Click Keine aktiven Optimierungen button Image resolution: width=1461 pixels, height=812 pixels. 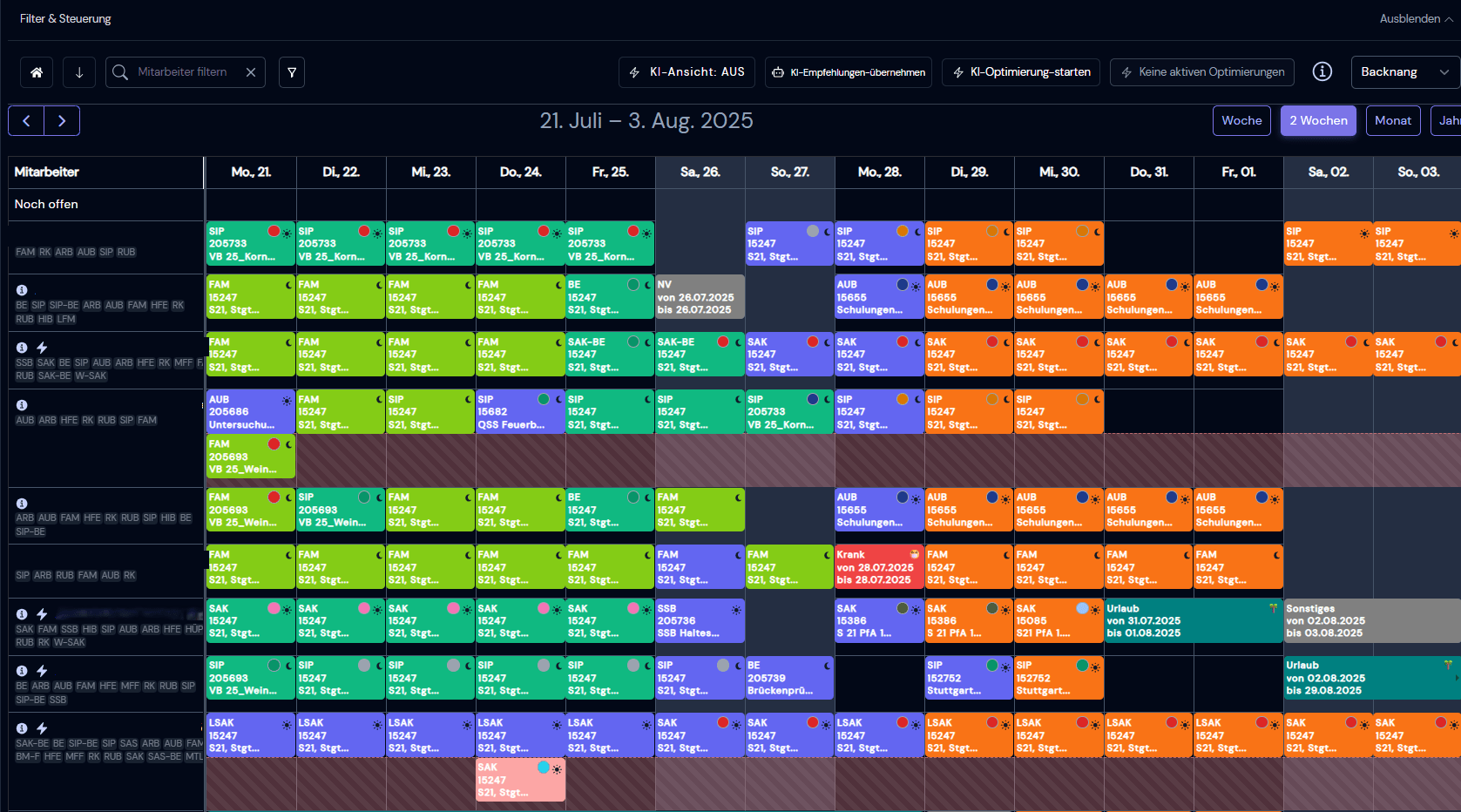click(x=1201, y=72)
